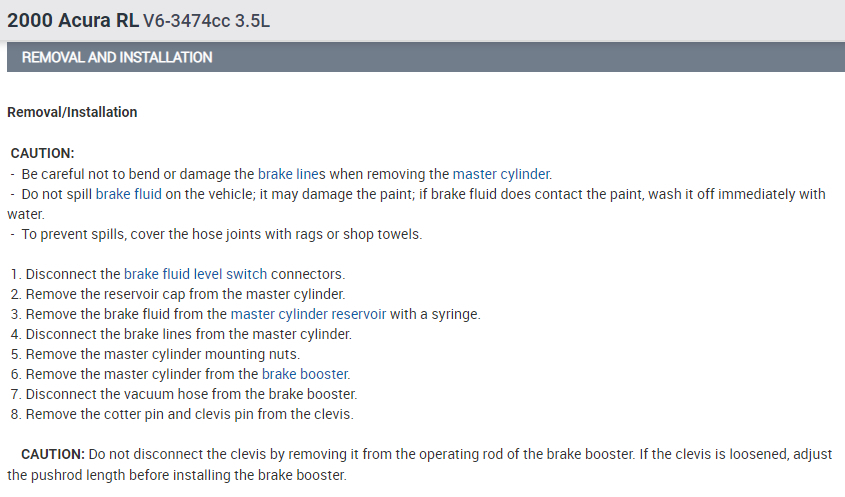Image resolution: width=845 pixels, height=497 pixels.
Task: Open the 'brake booster' link in step 6
Action: pos(305,374)
